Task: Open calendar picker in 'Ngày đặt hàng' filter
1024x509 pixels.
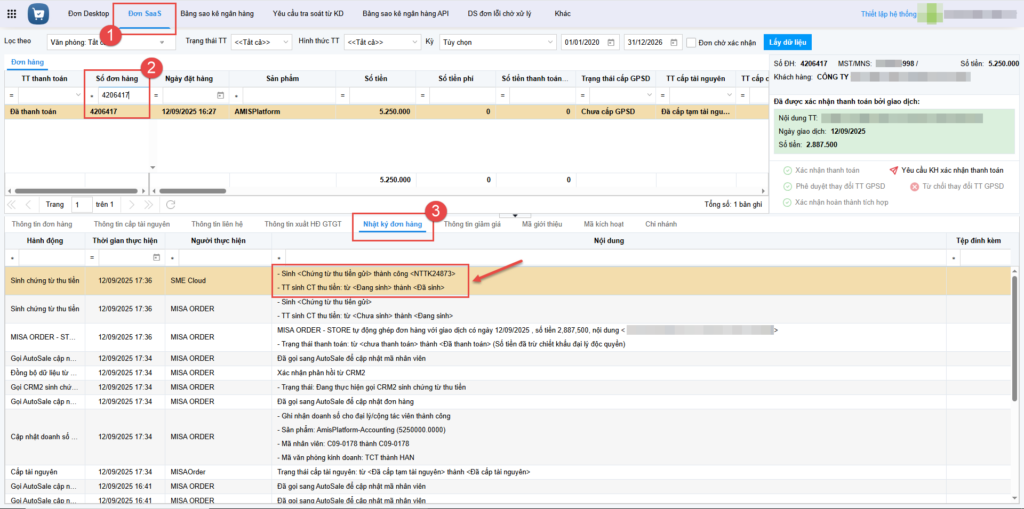Action: pyautogui.click(x=222, y=95)
